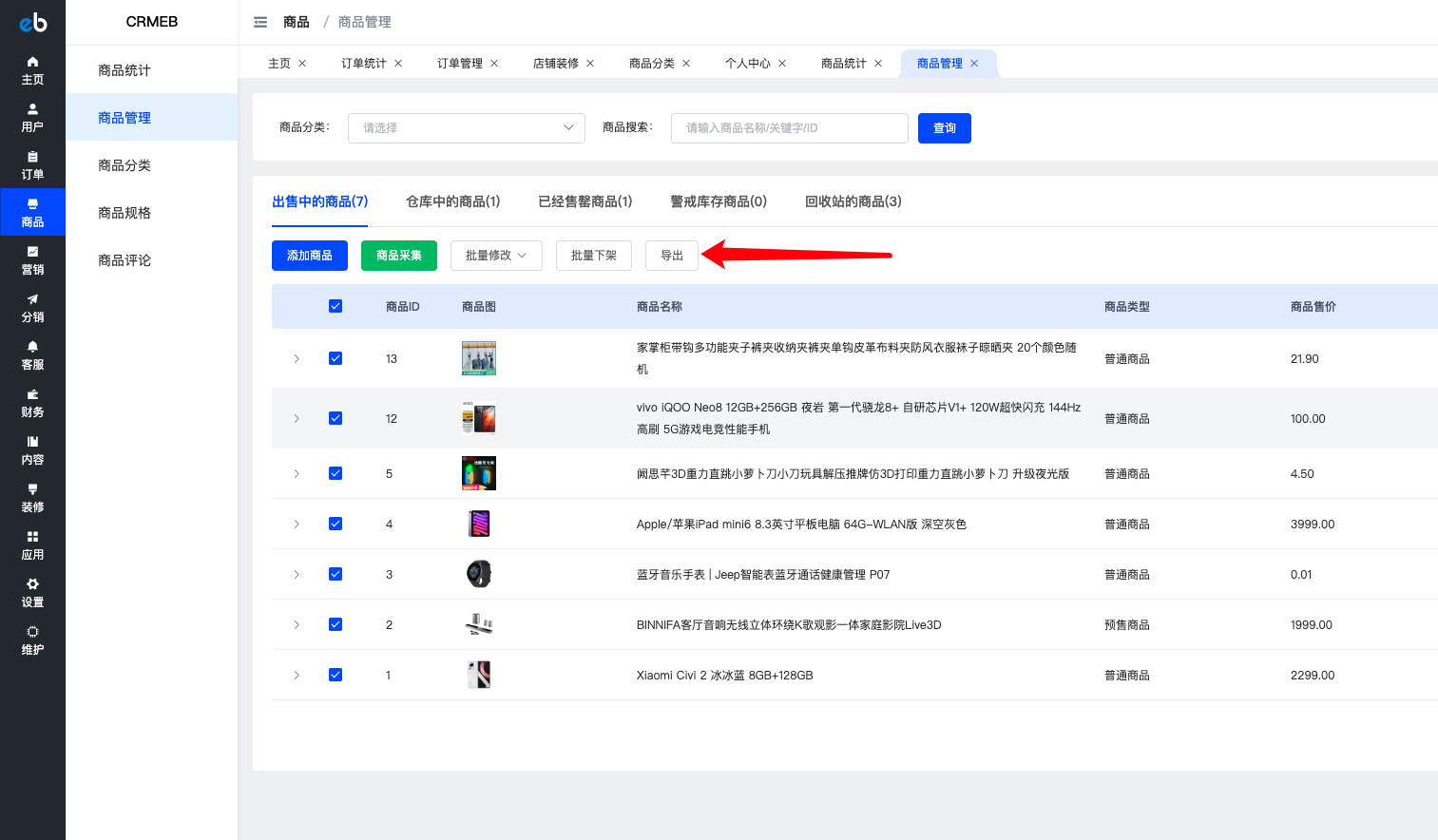Open the iPad mini6 product thumbnail
The image size is (1438, 840).
479,524
